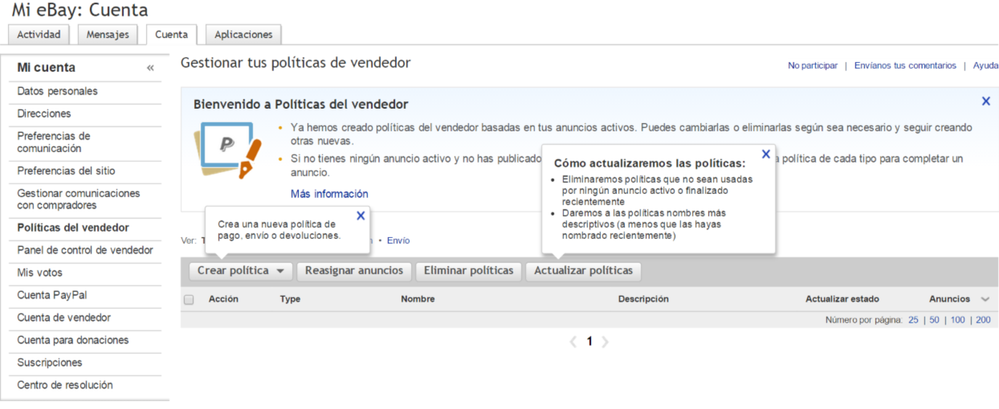Open Envíanos tus comentarios link

click(905, 66)
